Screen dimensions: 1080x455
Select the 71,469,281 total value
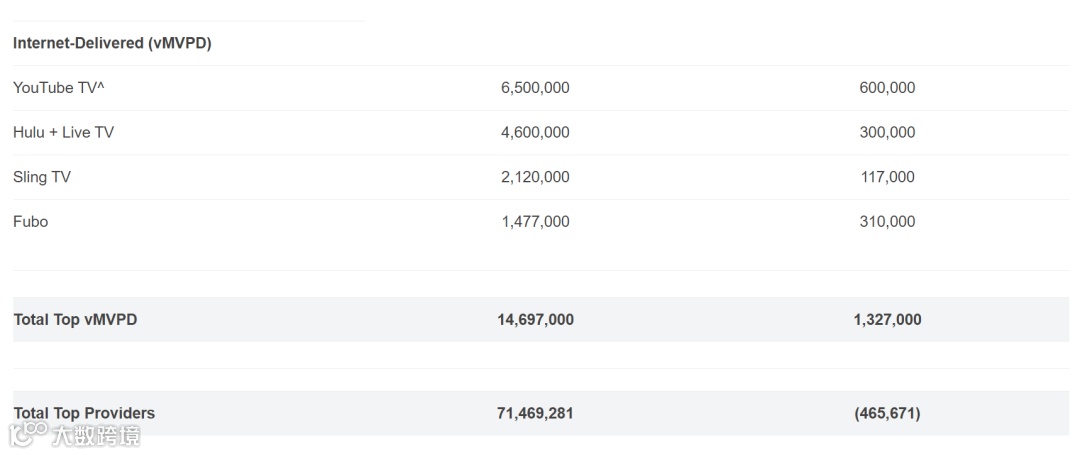pyautogui.click(x=535, y=413)
